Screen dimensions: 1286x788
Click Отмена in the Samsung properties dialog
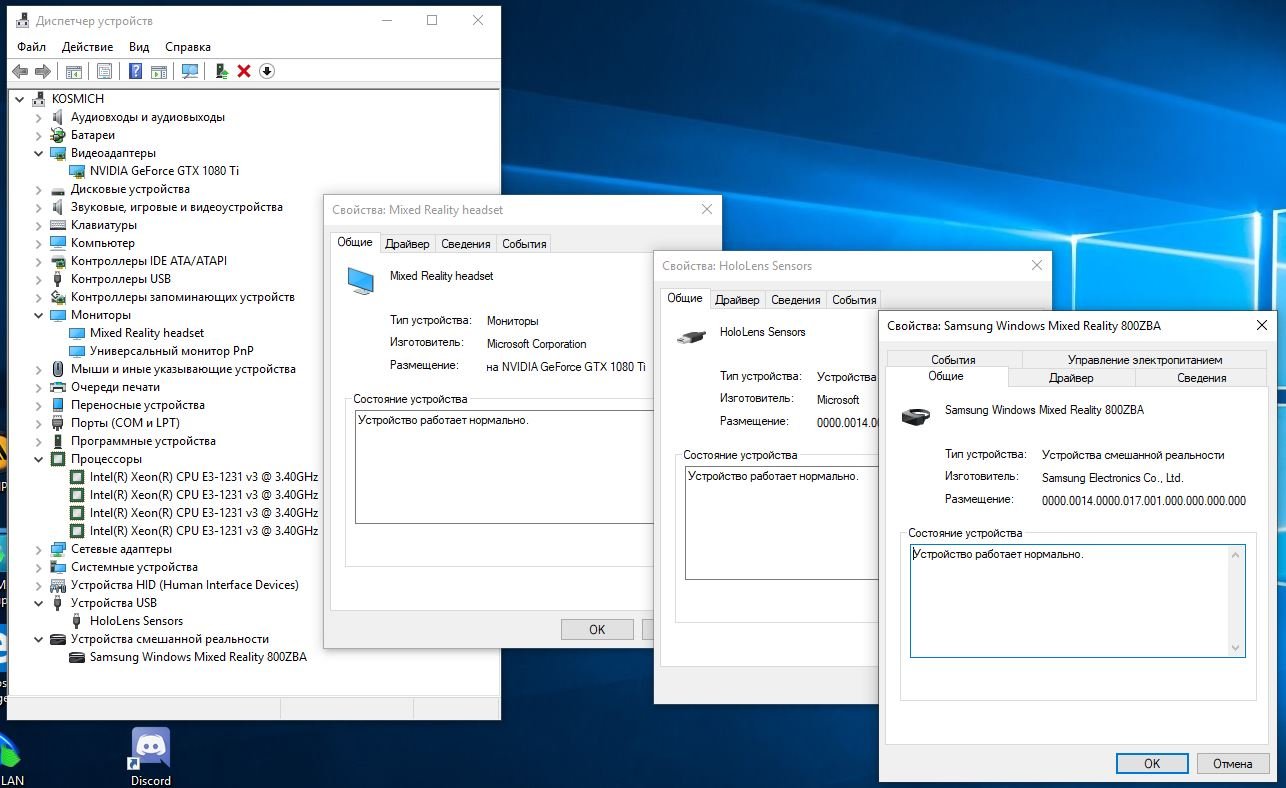tap(1232, 763)
